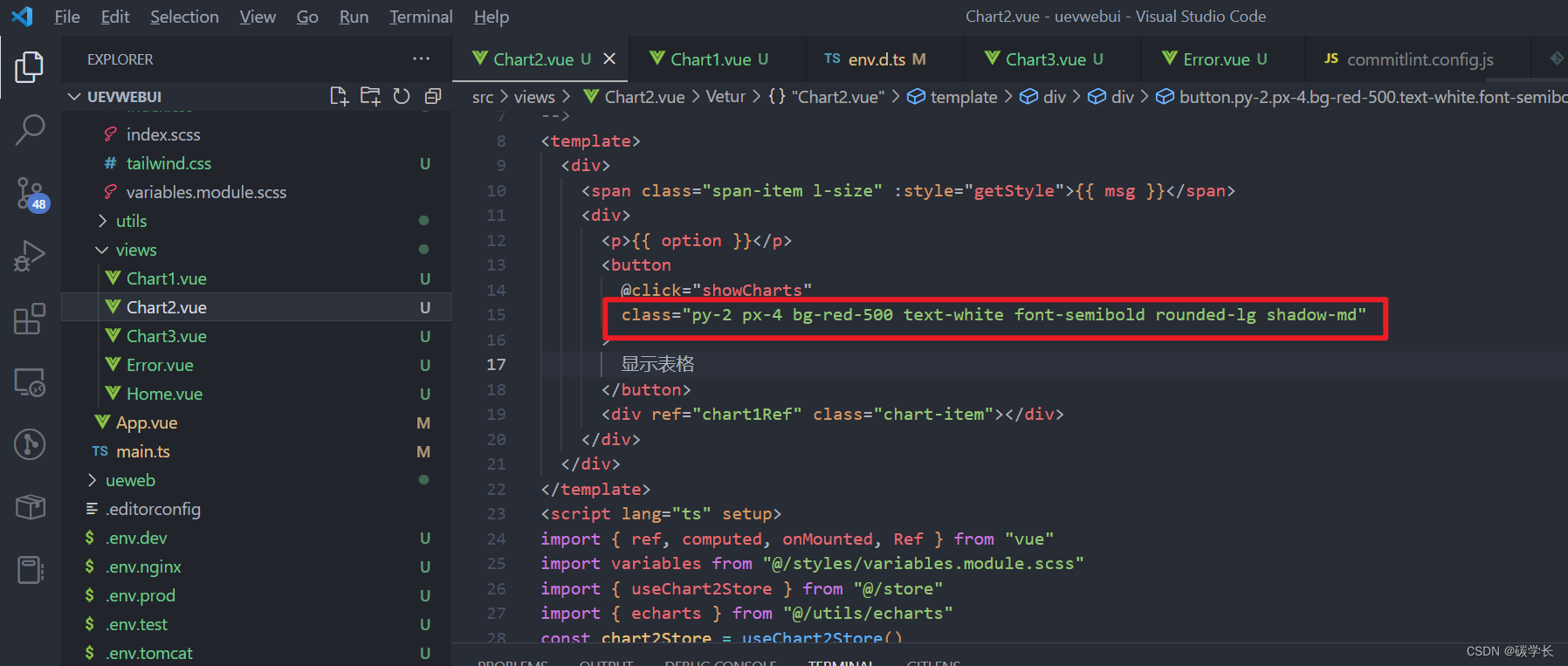Refresh the Explorer file tree

(x=402, y=96)
